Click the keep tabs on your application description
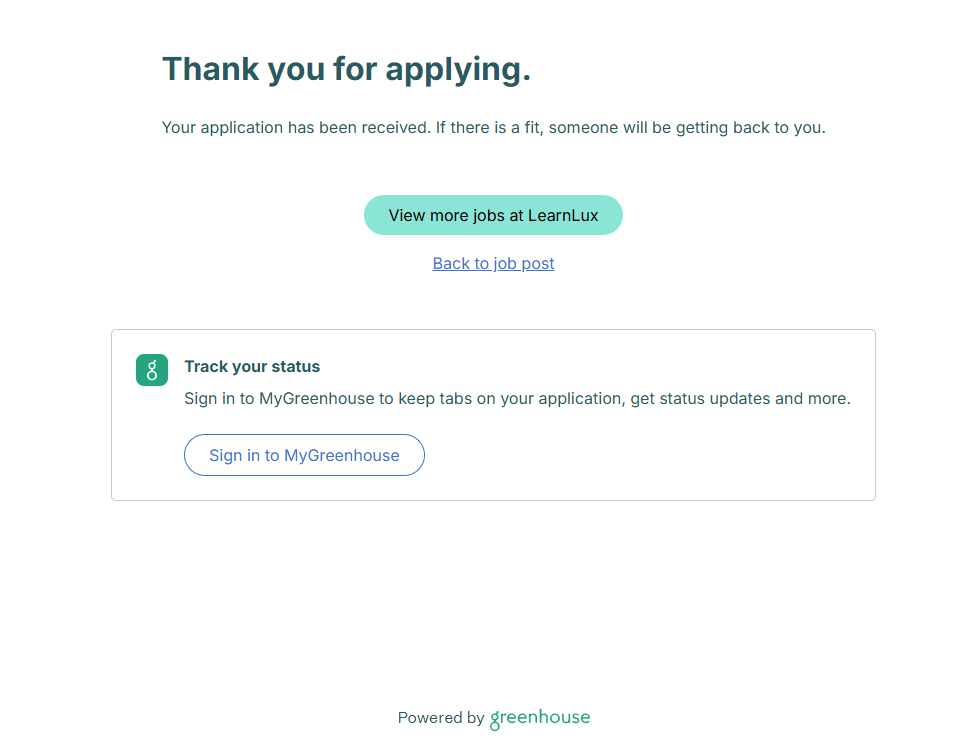Viewport: 972px width, 753px height. 517,398
